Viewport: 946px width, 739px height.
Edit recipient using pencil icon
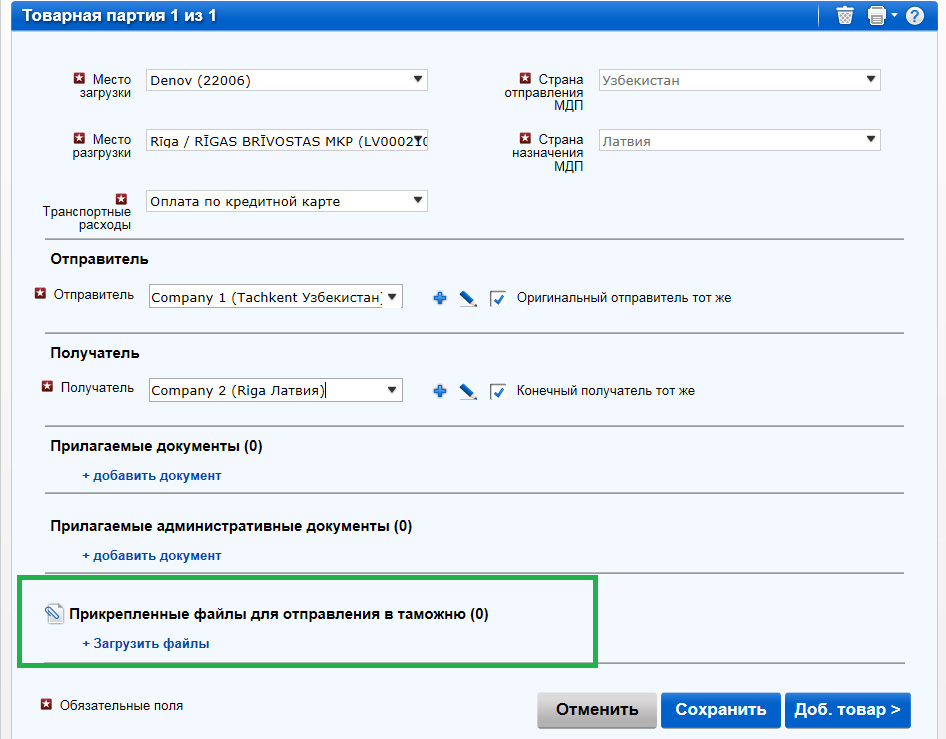pos(467,391)
